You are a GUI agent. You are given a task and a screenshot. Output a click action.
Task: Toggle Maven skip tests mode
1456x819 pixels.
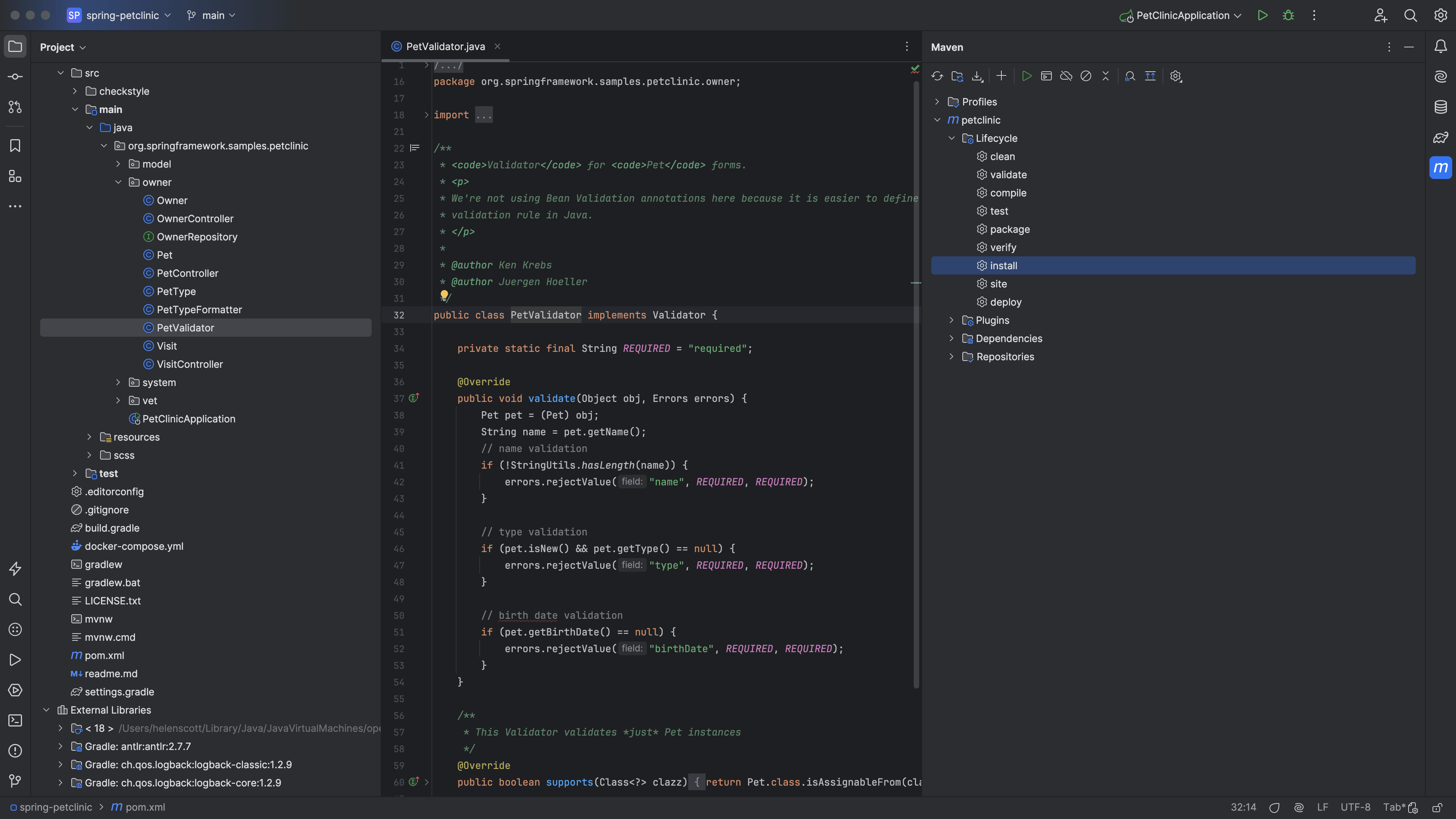point(1086,76)
